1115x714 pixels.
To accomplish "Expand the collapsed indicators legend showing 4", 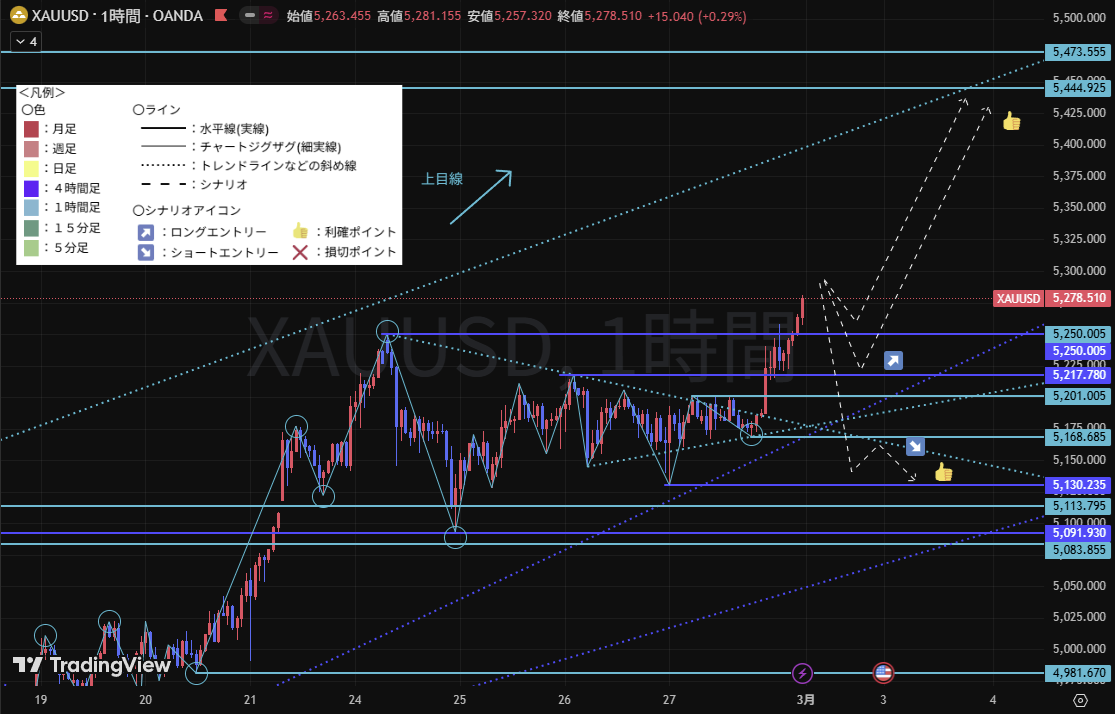I will pyautogui.click(x=25, y=42).
